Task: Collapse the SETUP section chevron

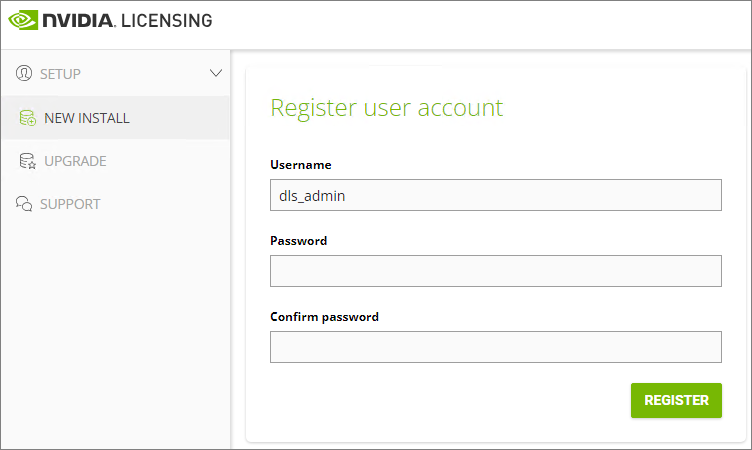Action: coord(215,73)
